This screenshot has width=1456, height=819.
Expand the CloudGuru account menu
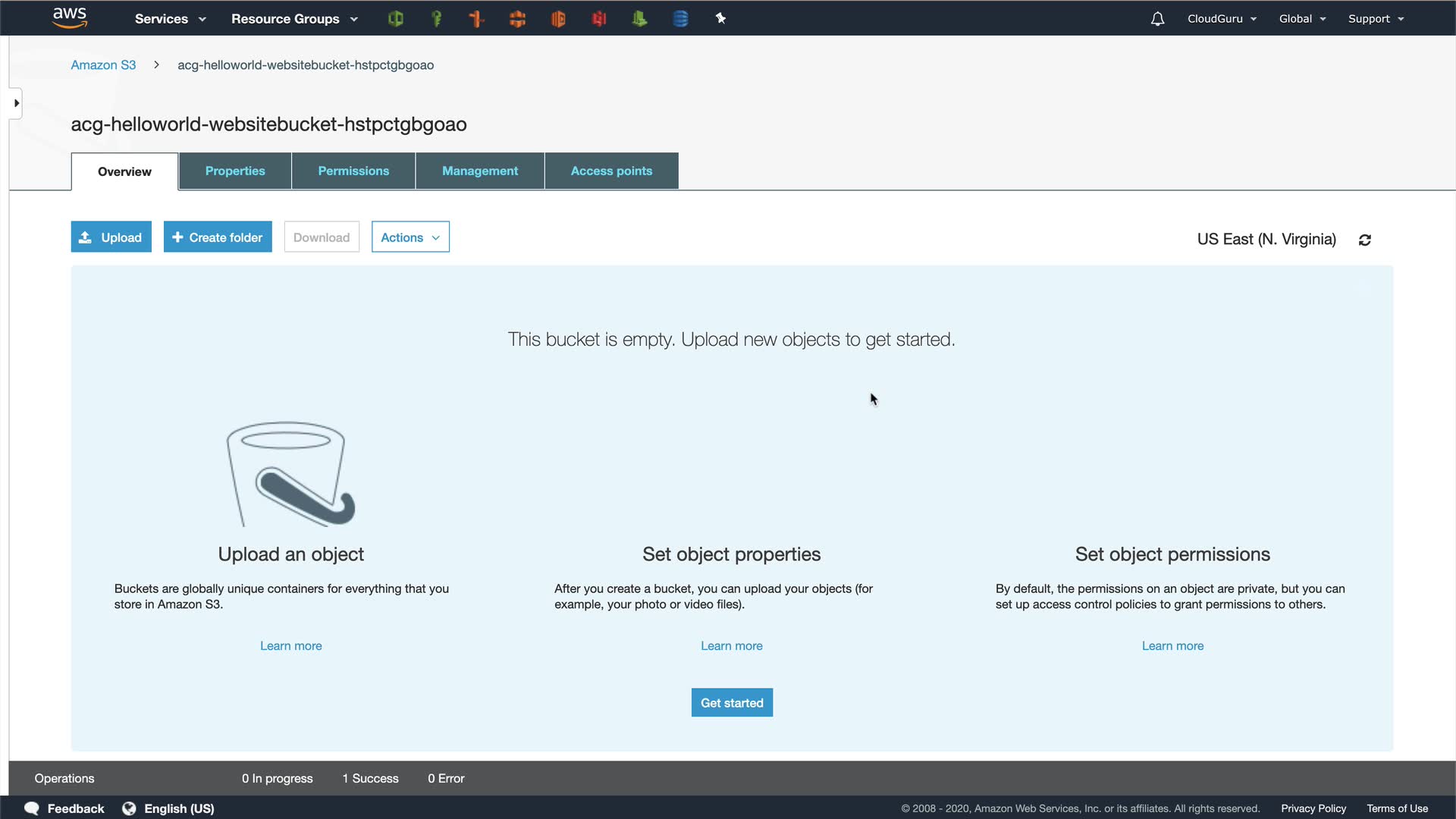pyautogui.click(x=1222, y=19)
